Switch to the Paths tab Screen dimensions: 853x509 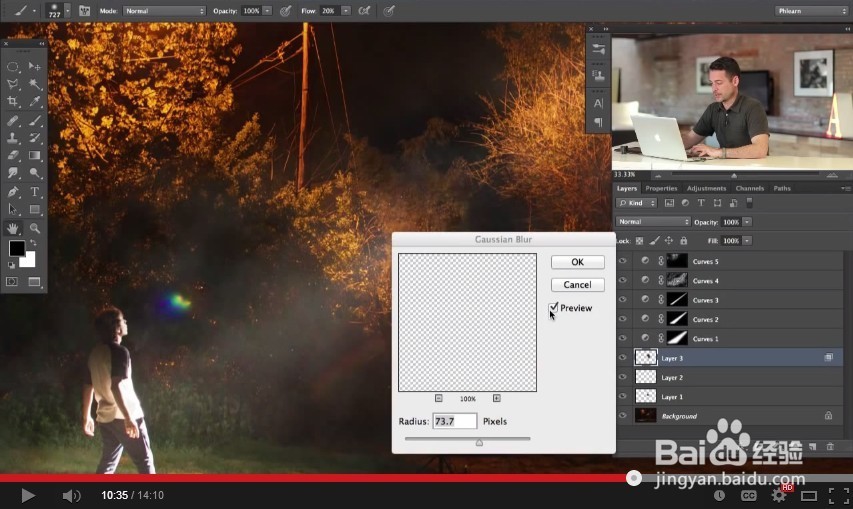click(x=782, y=188)
